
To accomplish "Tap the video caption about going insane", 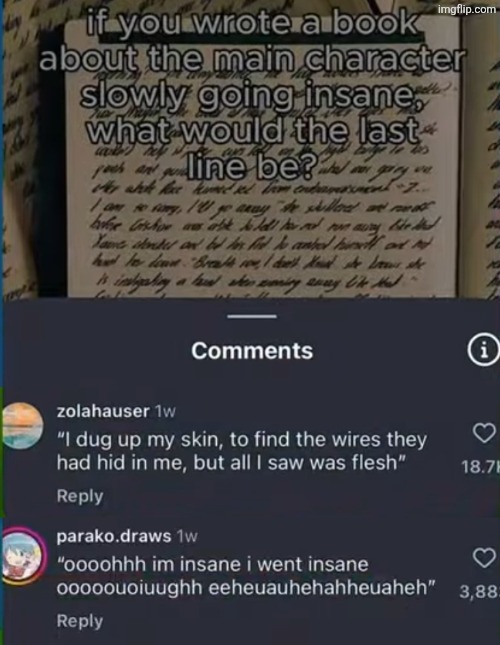I will (252, 96).
